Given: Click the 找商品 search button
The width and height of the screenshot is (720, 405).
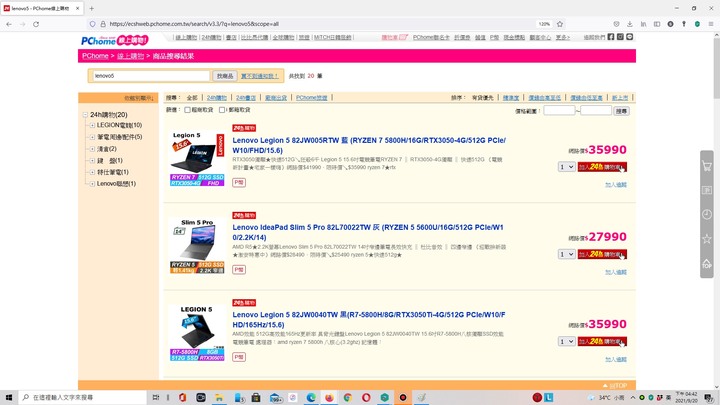Looking at the screenshot, I should (x=225, y=76).
